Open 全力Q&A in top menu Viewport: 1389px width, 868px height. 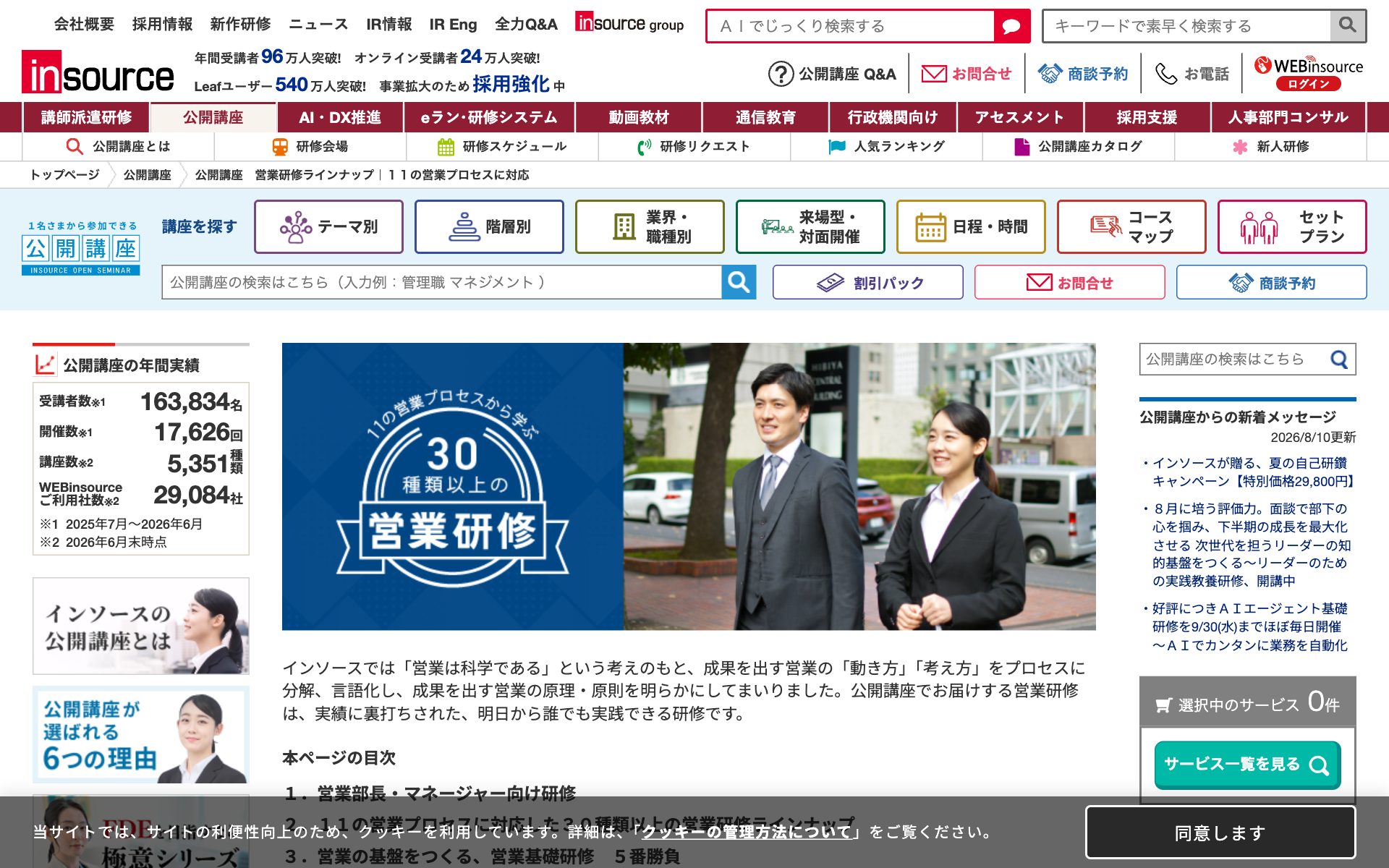[526, 25]
